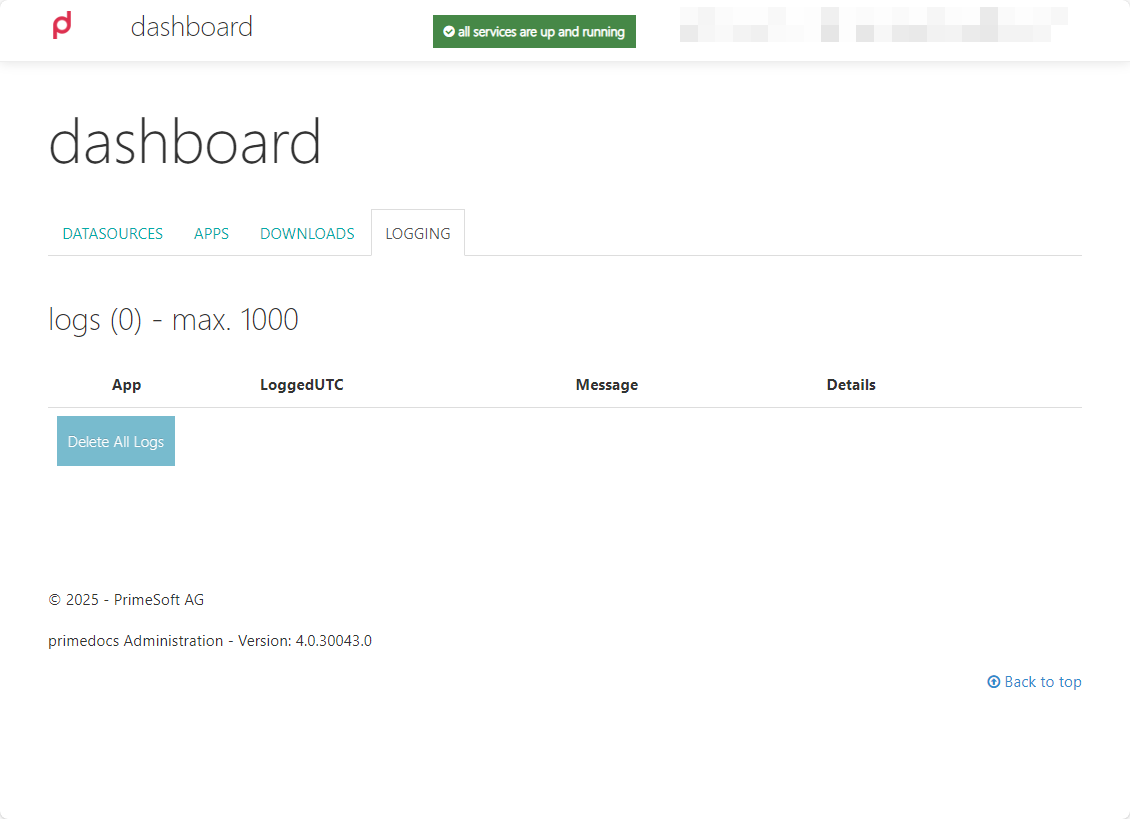Click the LoggedUTC column header
Viewport: 1130px width, 819px height.
point(302,385)
